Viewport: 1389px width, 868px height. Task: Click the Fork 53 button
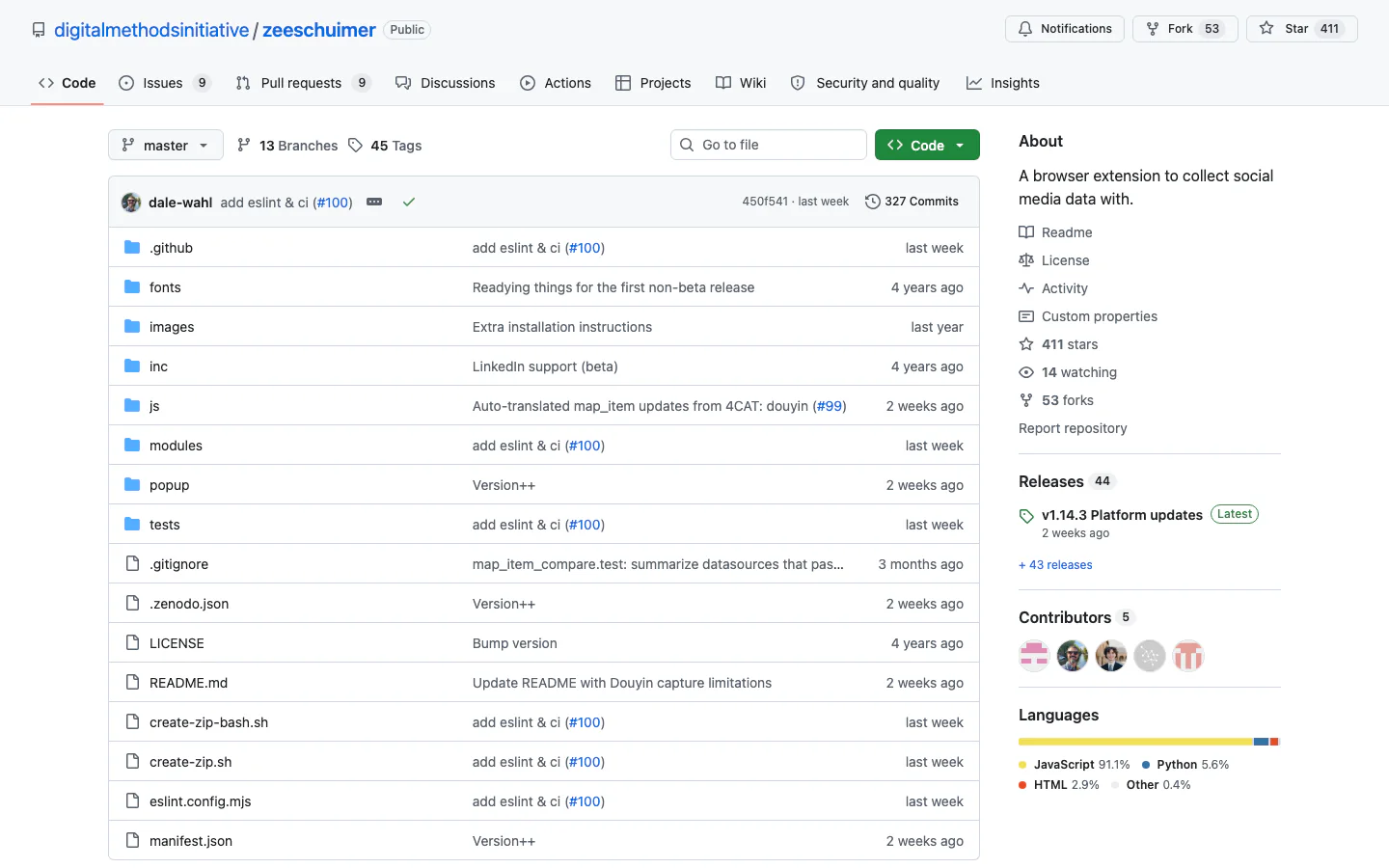click(1185, 29)
